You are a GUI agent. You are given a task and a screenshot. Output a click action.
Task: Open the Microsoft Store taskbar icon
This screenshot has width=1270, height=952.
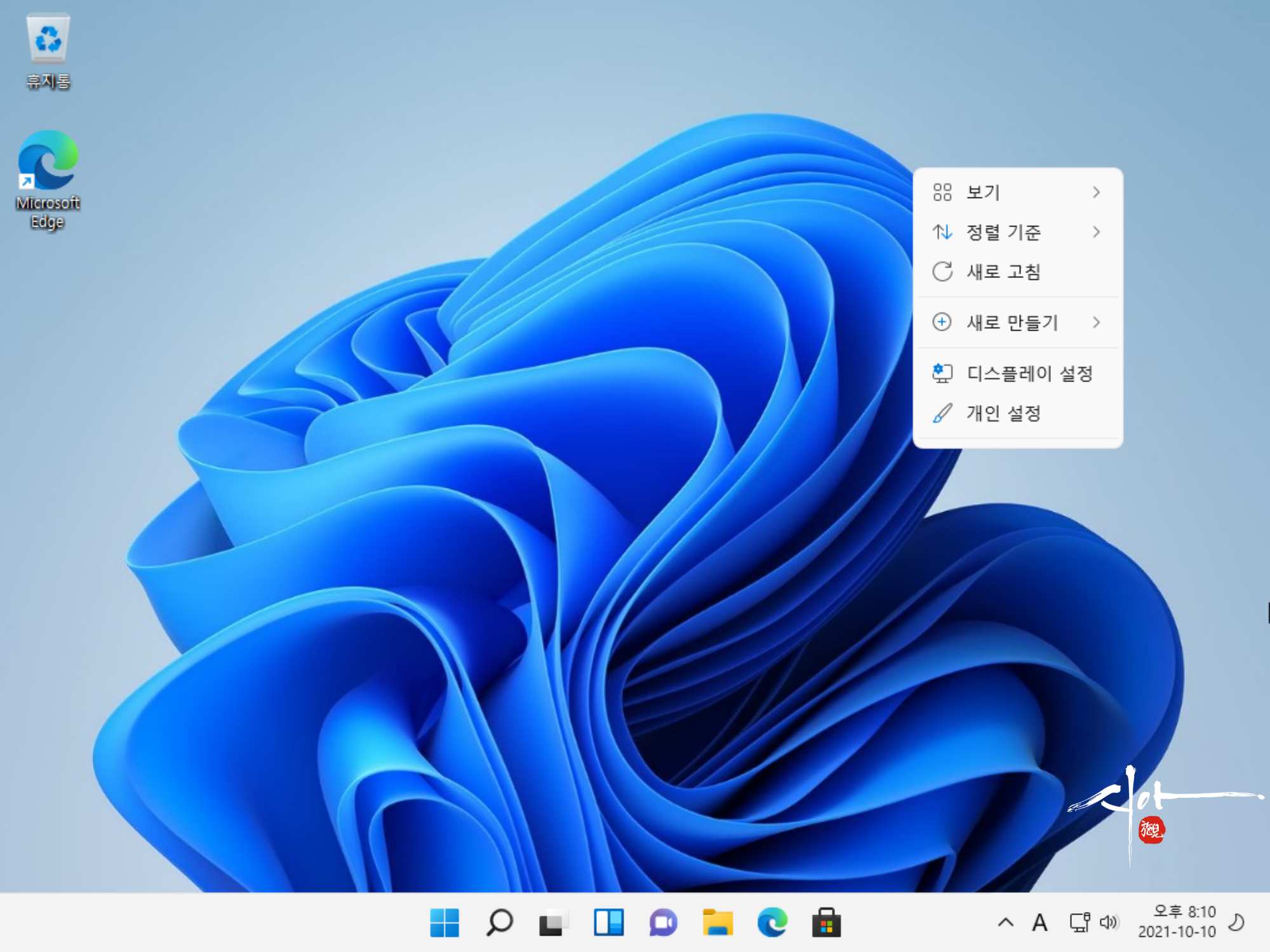(x=826, y=922)
